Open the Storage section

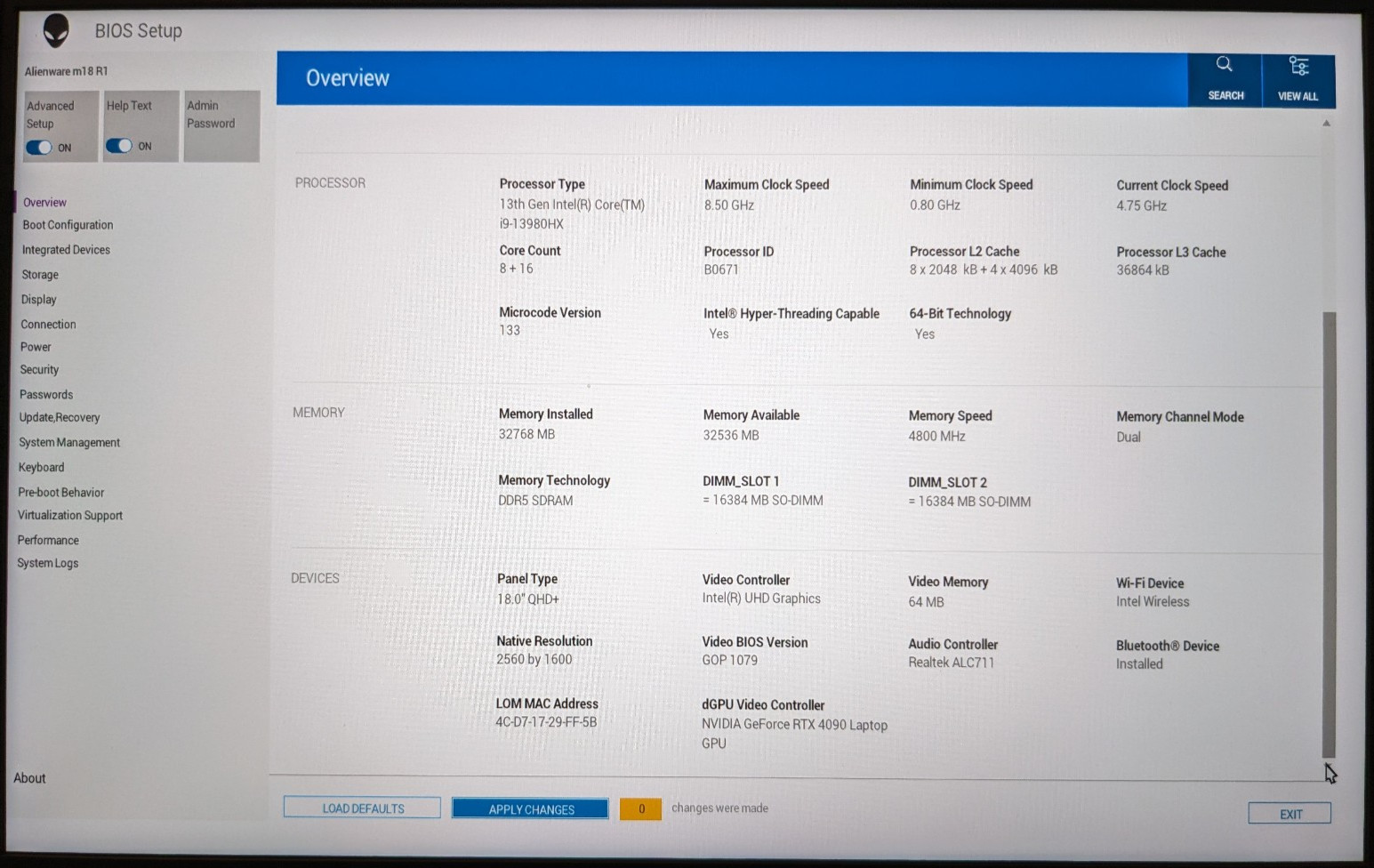click(x=40, y=275)
